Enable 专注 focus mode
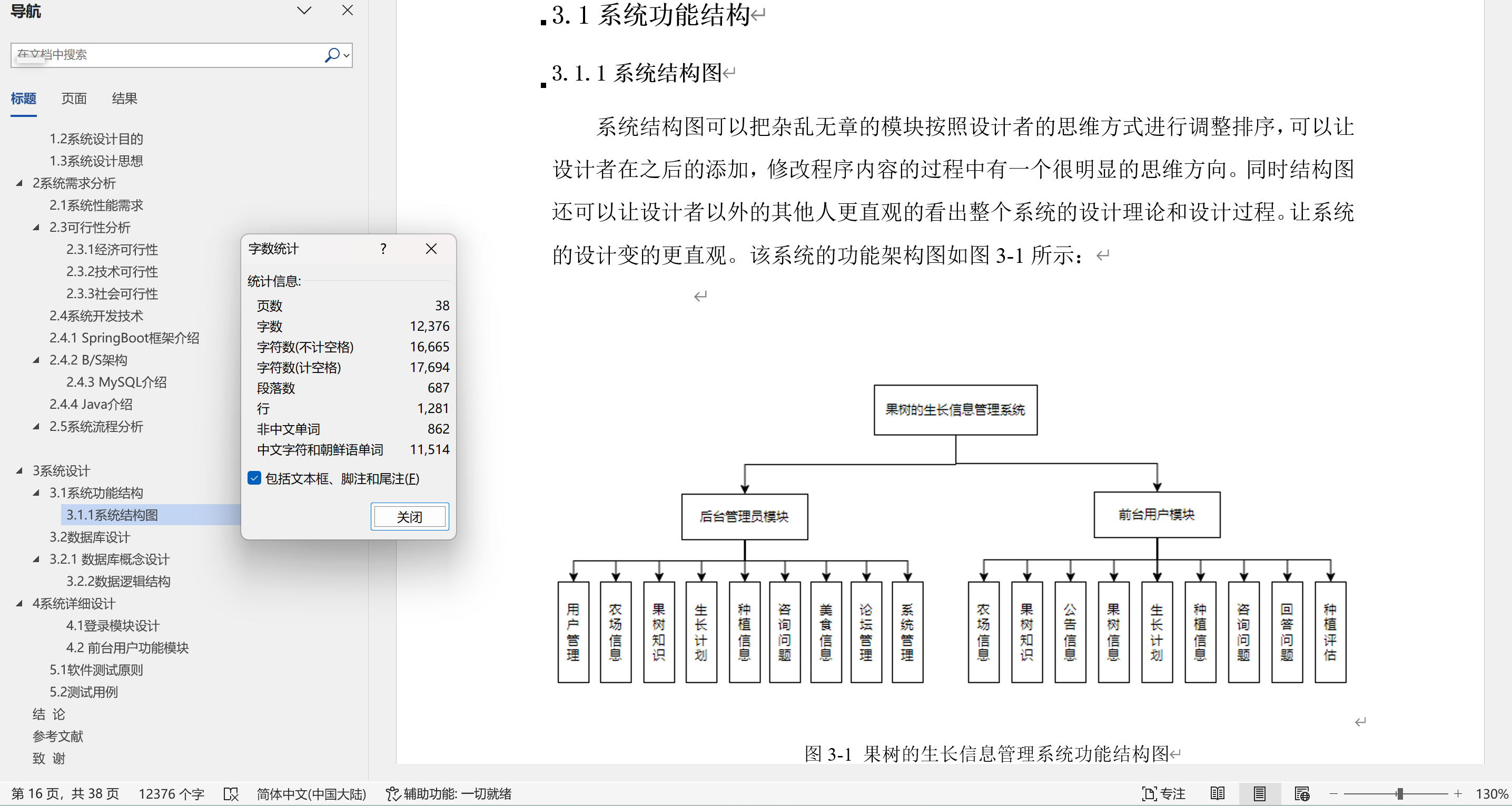1512x806 pixels. tap(1164, 794)
